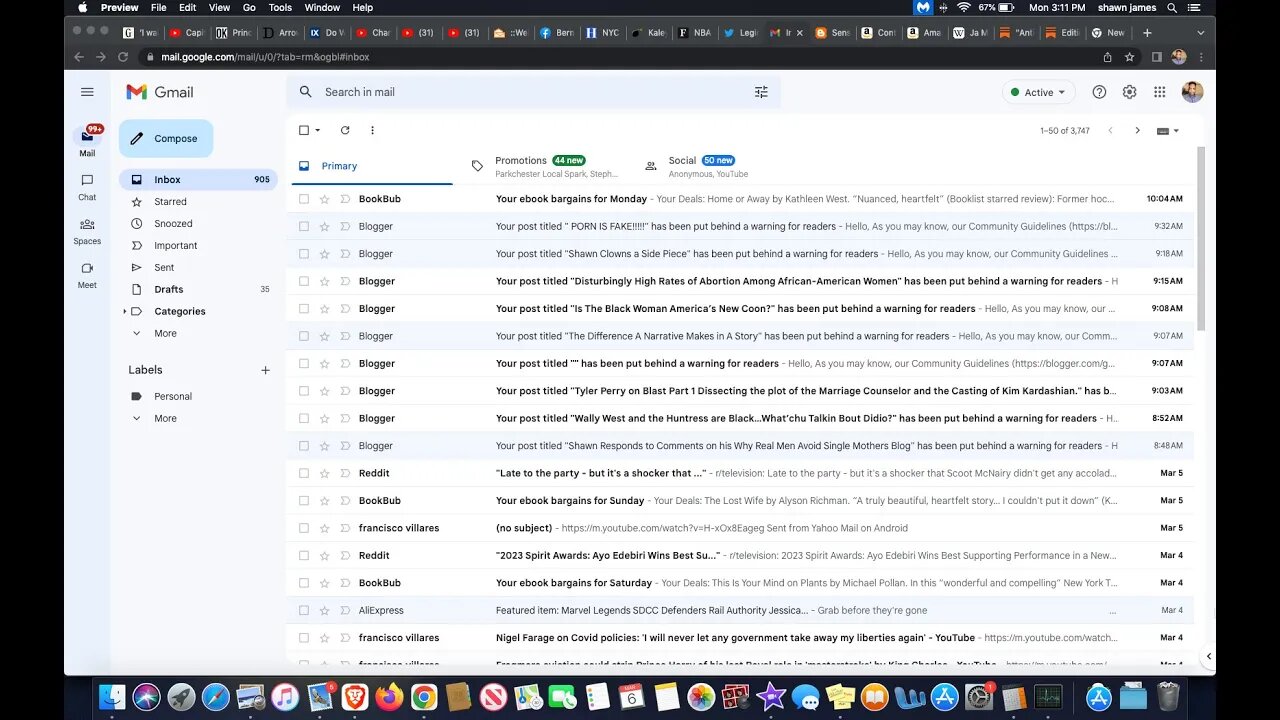Click the browser address bar URL

tap(266, 57)
